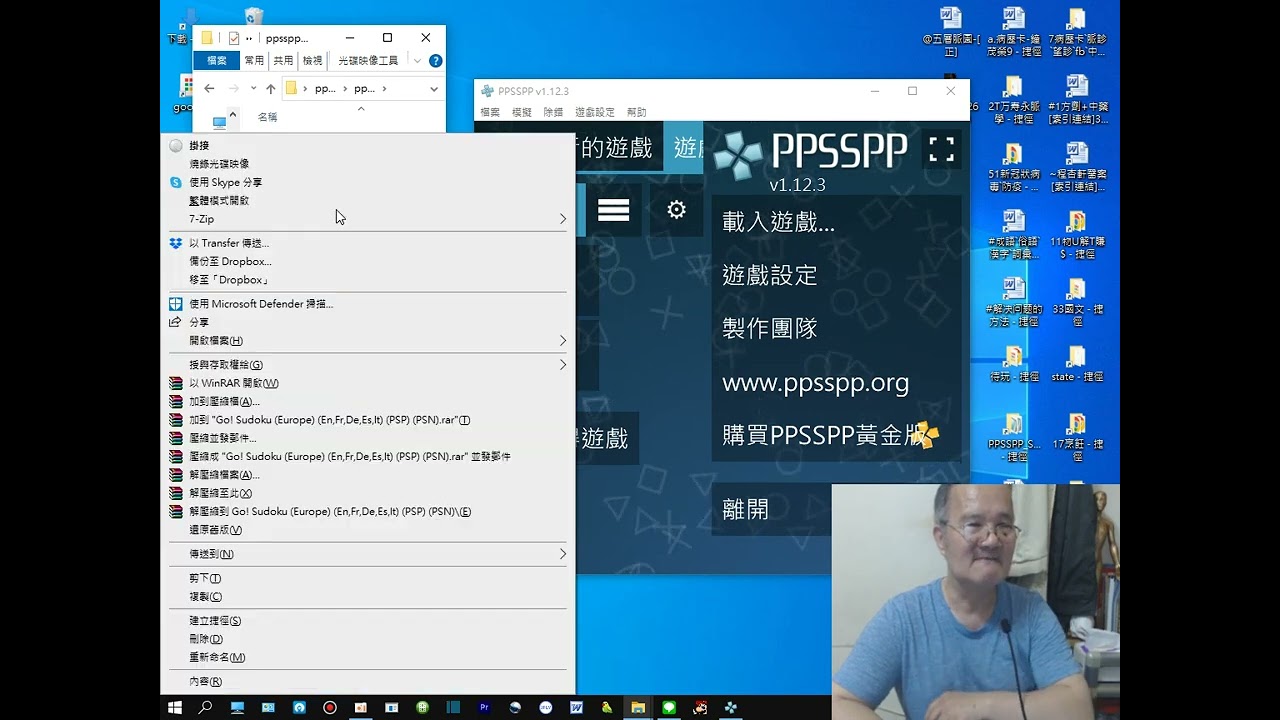
Task: Click the 名稱 column header in Explorer
Action: coord(267,117)
